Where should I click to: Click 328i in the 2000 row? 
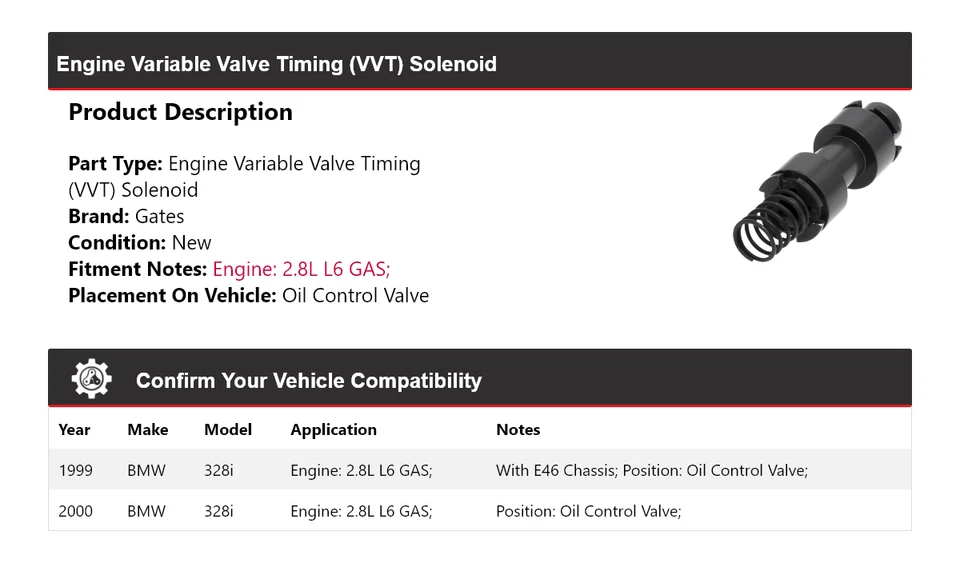tap(218, 511)
